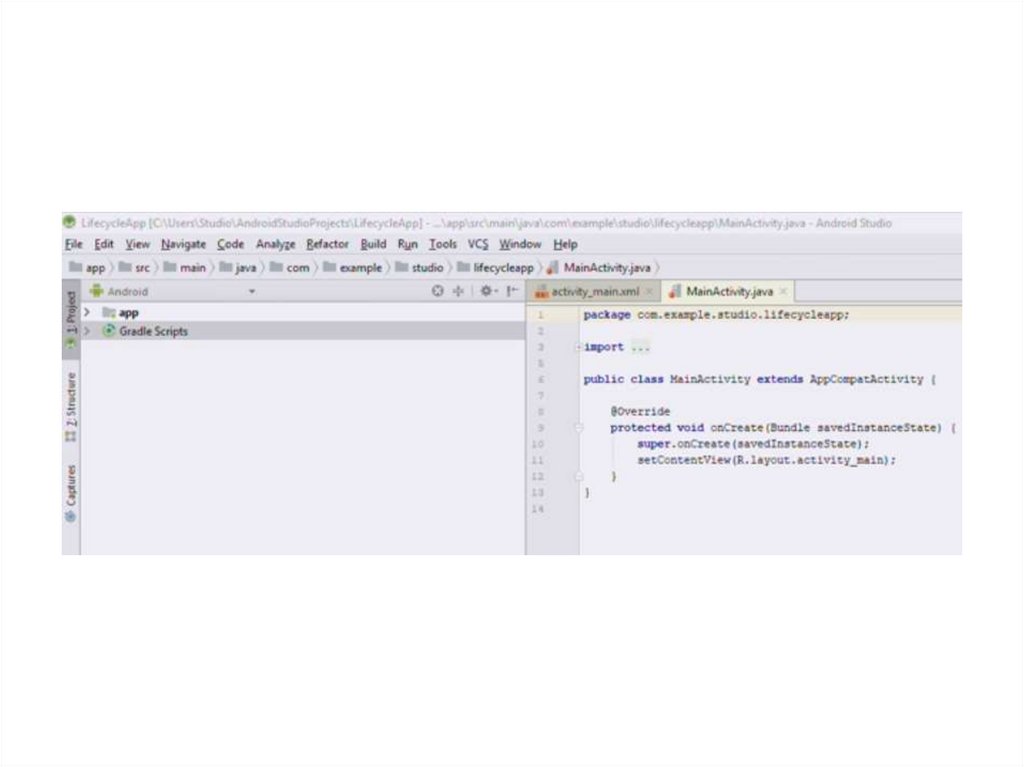Open the Code menu

click(x=231, y=244)
